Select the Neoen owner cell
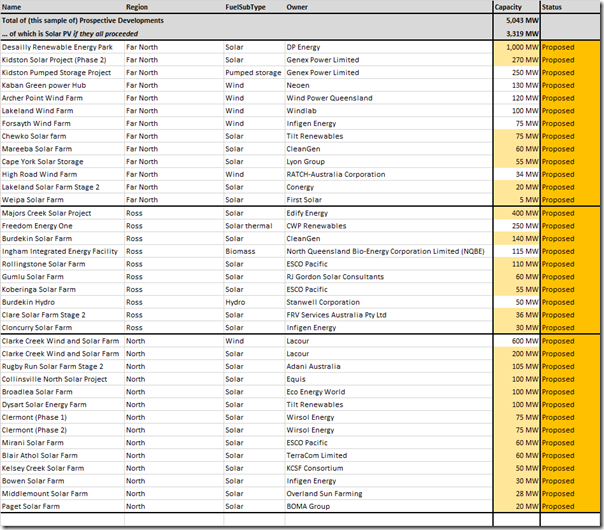The width and height of the screenshot is (604, 530). point(389,85)
